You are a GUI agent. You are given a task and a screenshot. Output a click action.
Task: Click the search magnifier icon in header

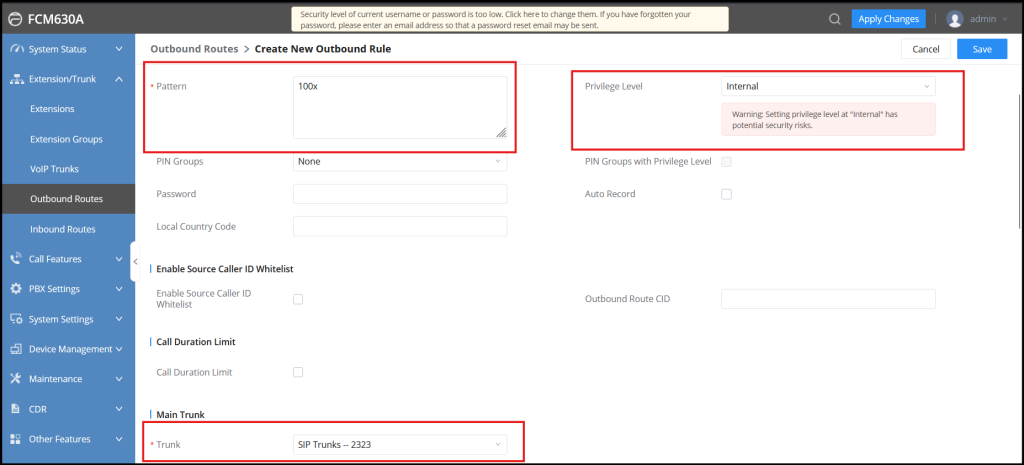coord(835,19)
